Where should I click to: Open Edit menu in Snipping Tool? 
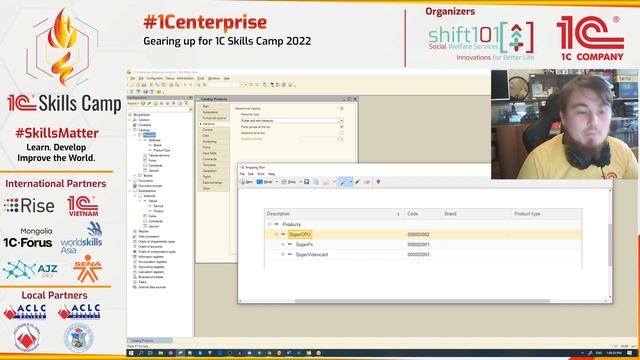tap(251, 174)
